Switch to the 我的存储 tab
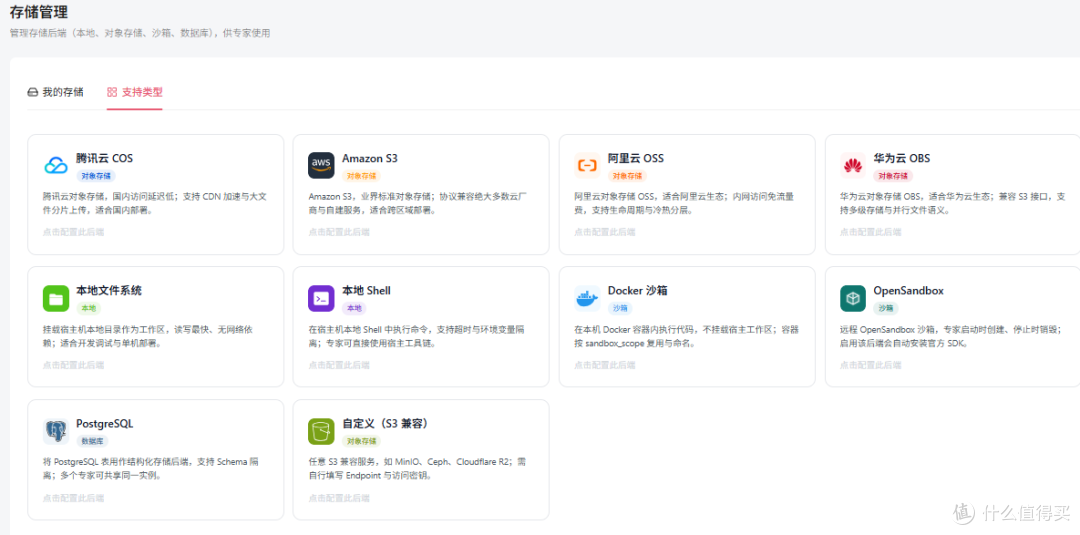Viewport: 1080px width, 535px height. [55, 92]
